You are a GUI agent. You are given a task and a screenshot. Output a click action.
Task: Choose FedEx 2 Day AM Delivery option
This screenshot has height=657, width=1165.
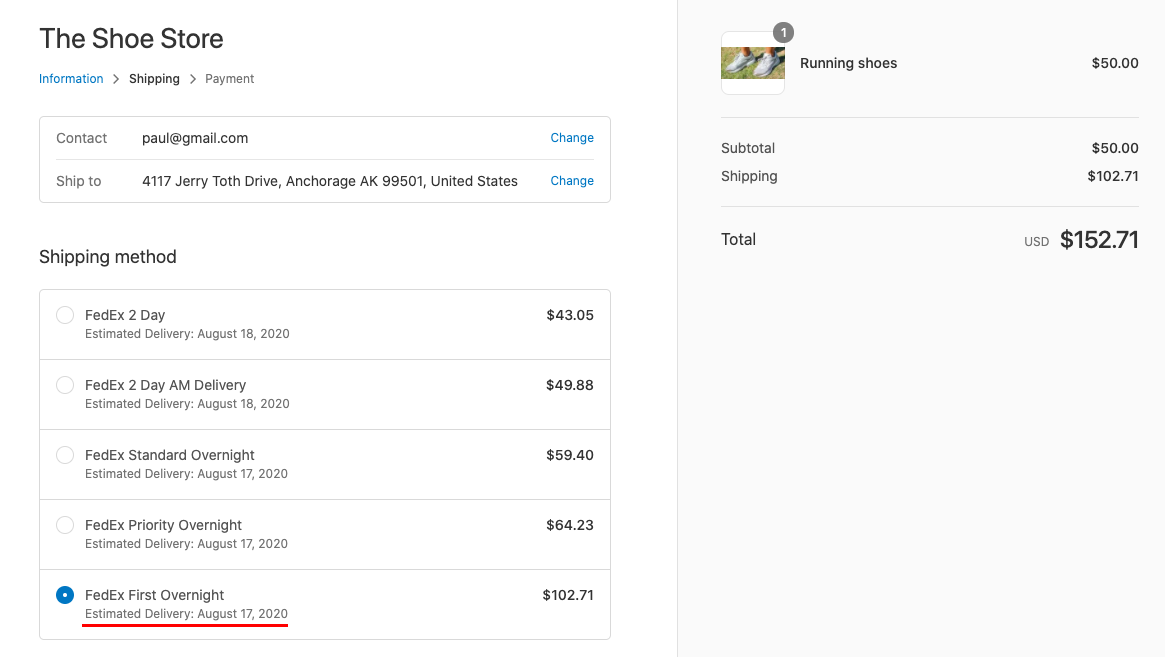[x=65, y=385]
